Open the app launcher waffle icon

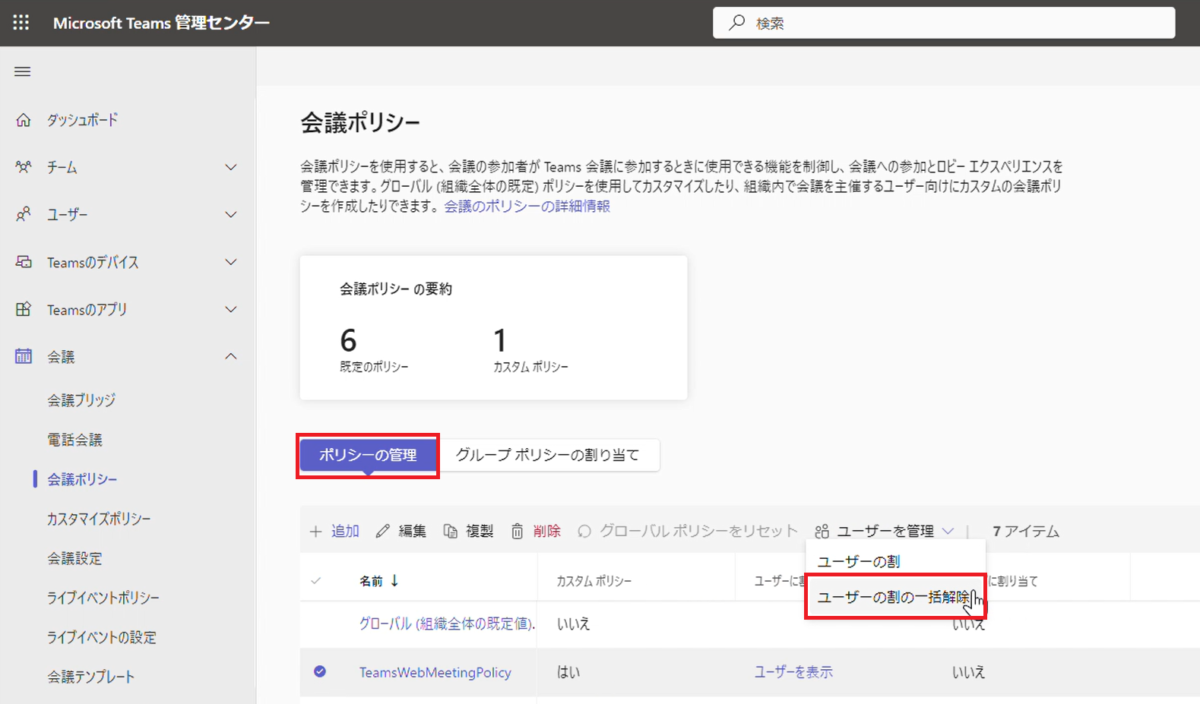pyautogui.click(x=21, y=22)
